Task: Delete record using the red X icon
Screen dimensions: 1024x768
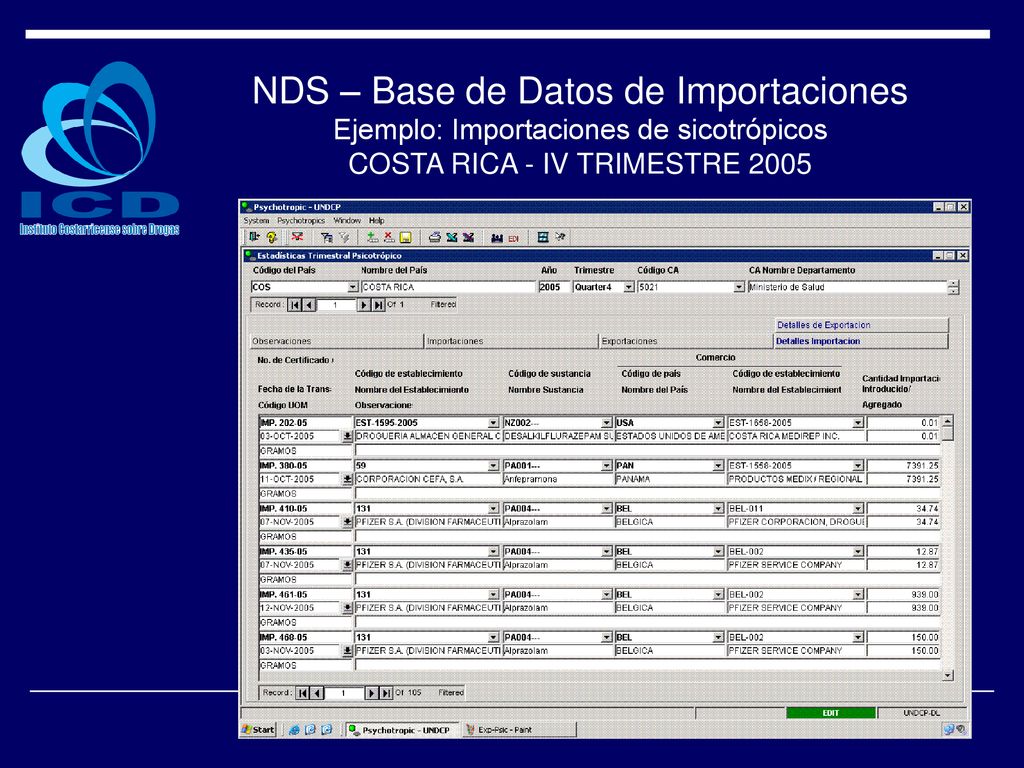Action: pos(389,238)
